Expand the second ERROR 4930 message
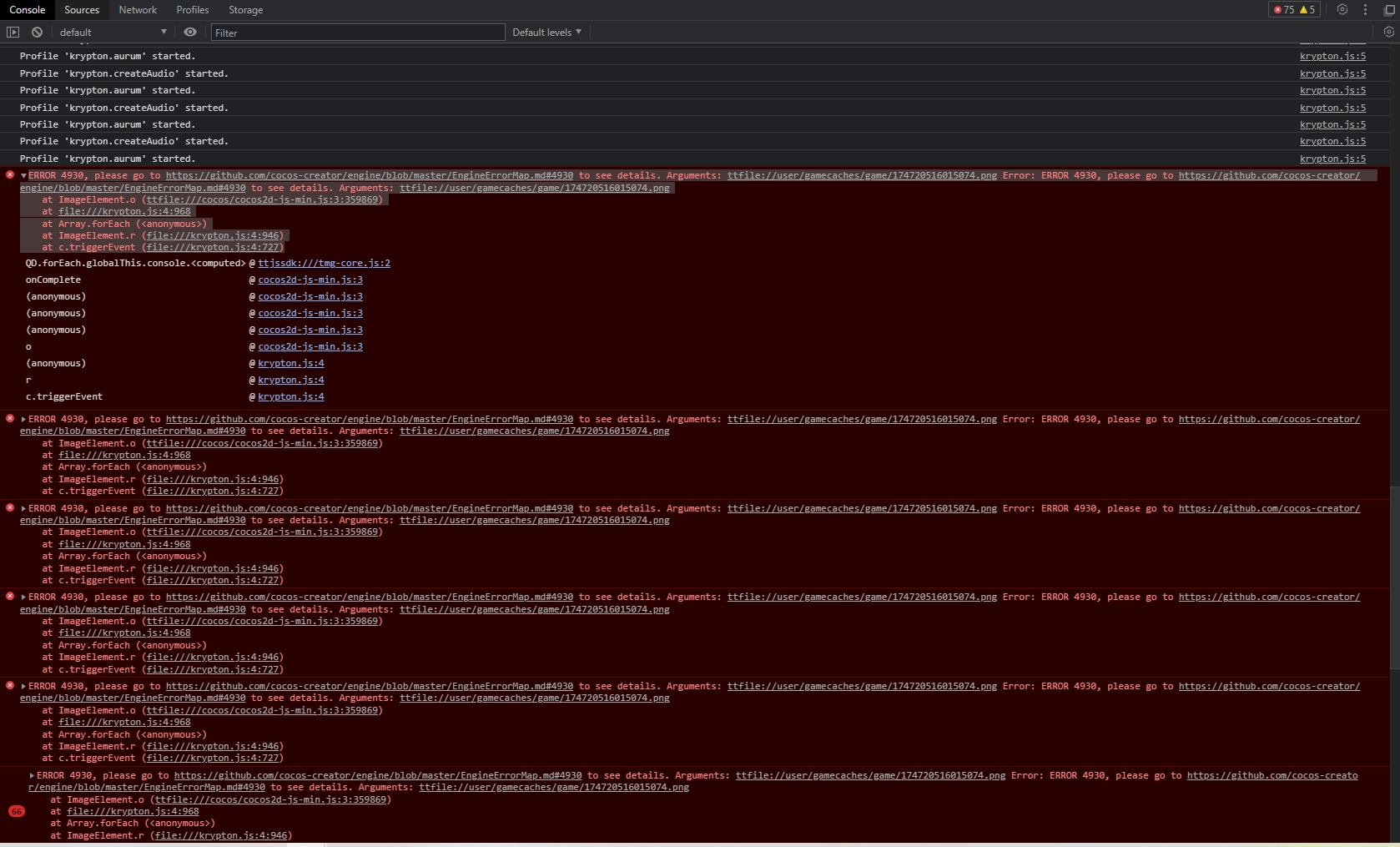The width and height of the screenshot is (1400, 847). click(23, 419)
